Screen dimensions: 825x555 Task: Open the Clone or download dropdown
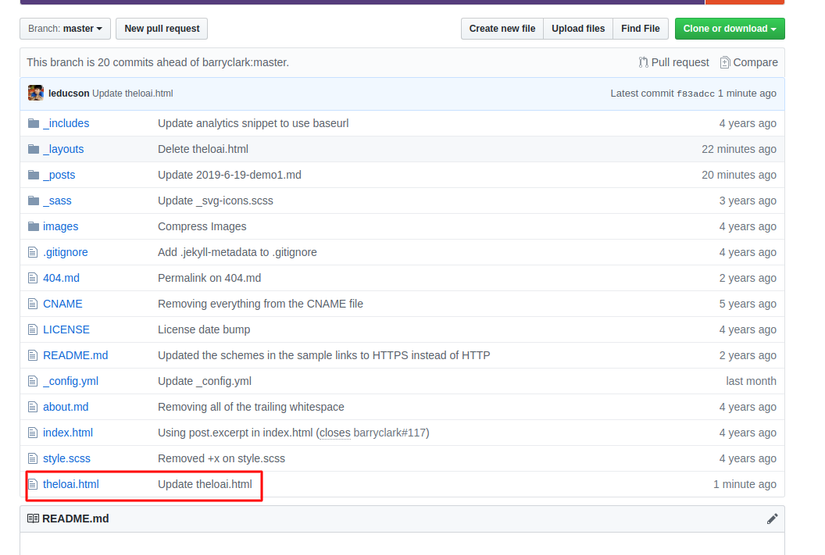tap(730, 28)
